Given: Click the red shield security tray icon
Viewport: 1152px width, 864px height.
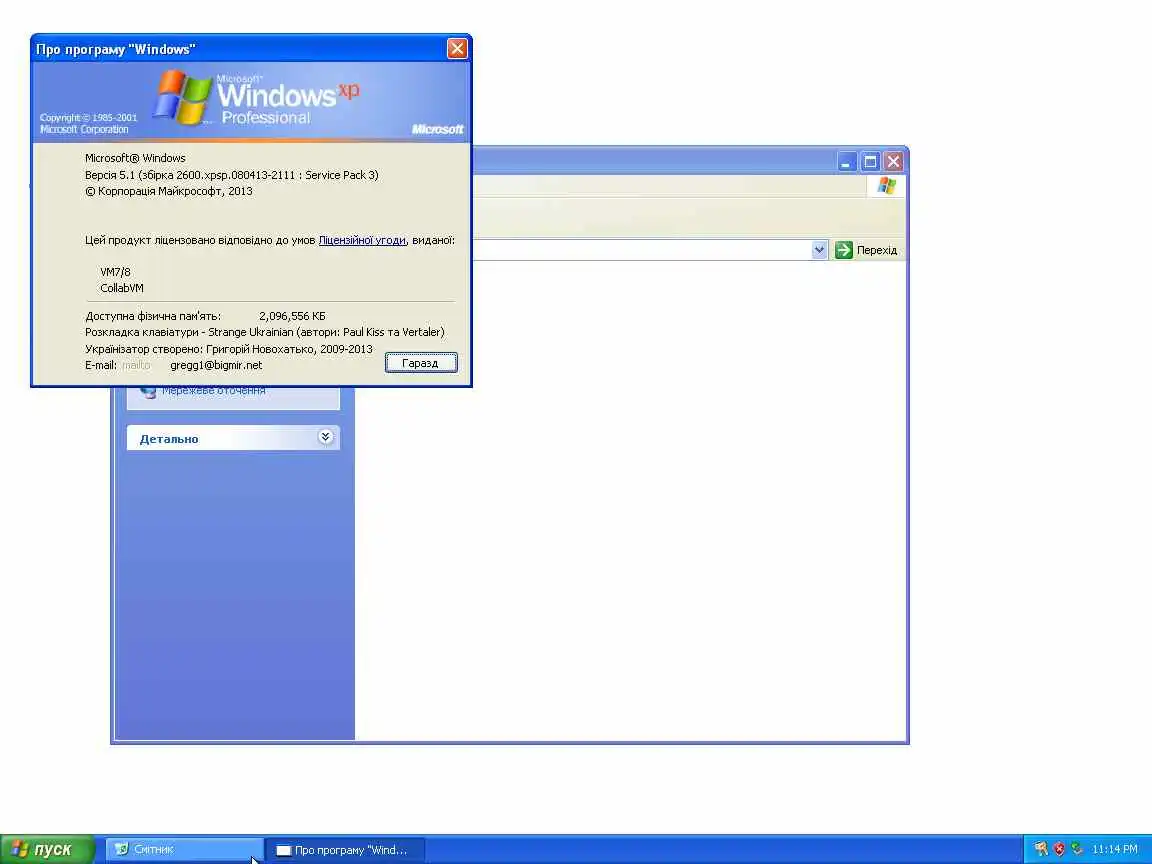Looking at the screenshot, I should pos(1059,849).
